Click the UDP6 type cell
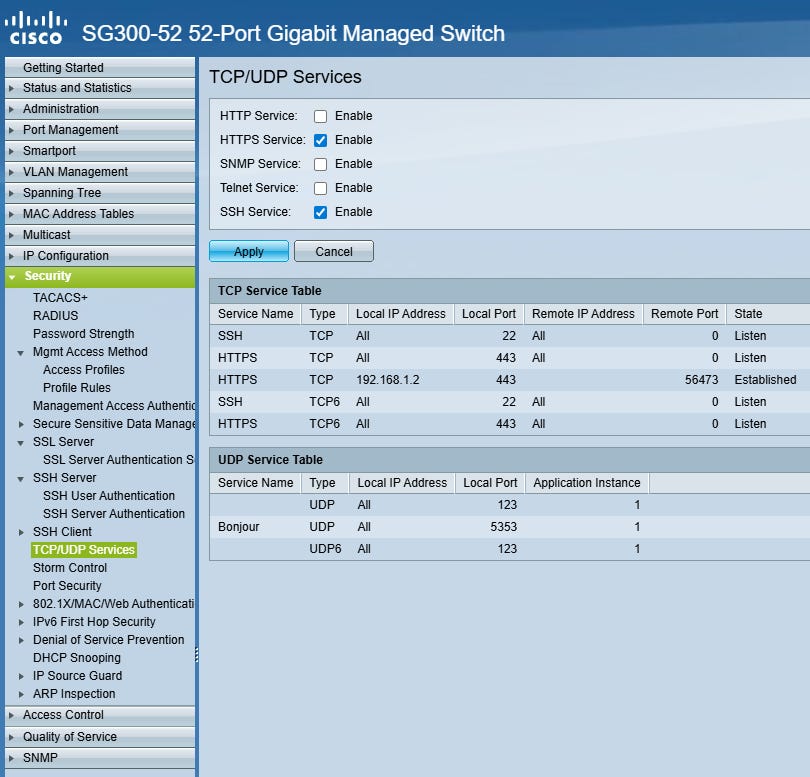Screen dimensions: 810x777 (325, 549)
